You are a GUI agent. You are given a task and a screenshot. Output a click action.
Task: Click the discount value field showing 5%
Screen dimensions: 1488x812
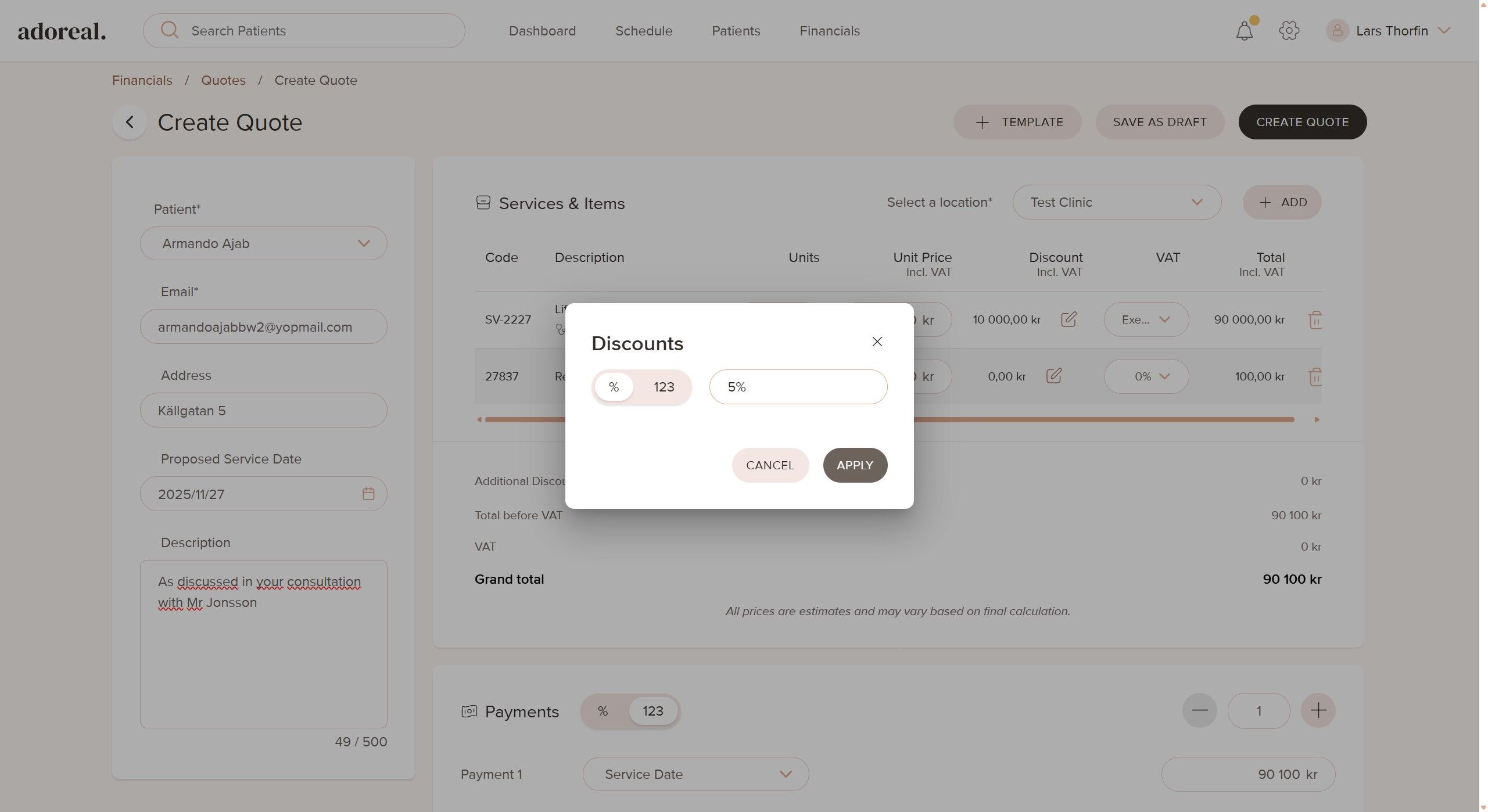click(x=798, y=387)
